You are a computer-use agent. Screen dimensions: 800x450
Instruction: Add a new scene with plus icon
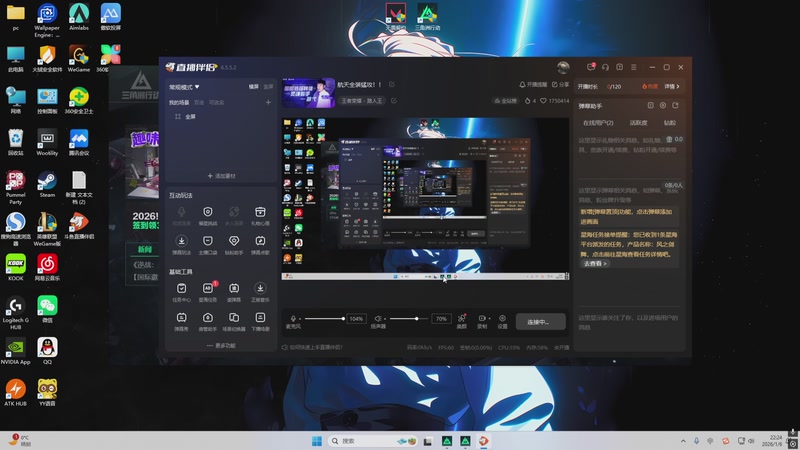click(268, 103)
